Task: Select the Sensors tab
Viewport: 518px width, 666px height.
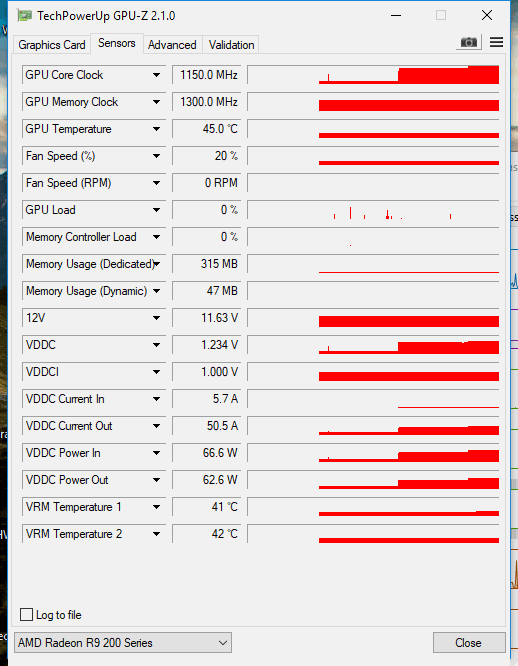Action: pyautogui.click(x=117, y=43)
